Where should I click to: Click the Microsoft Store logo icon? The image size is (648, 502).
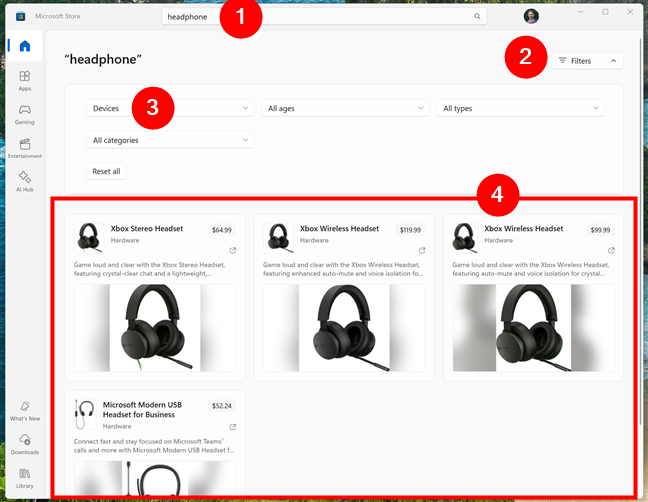click(20, 16)
